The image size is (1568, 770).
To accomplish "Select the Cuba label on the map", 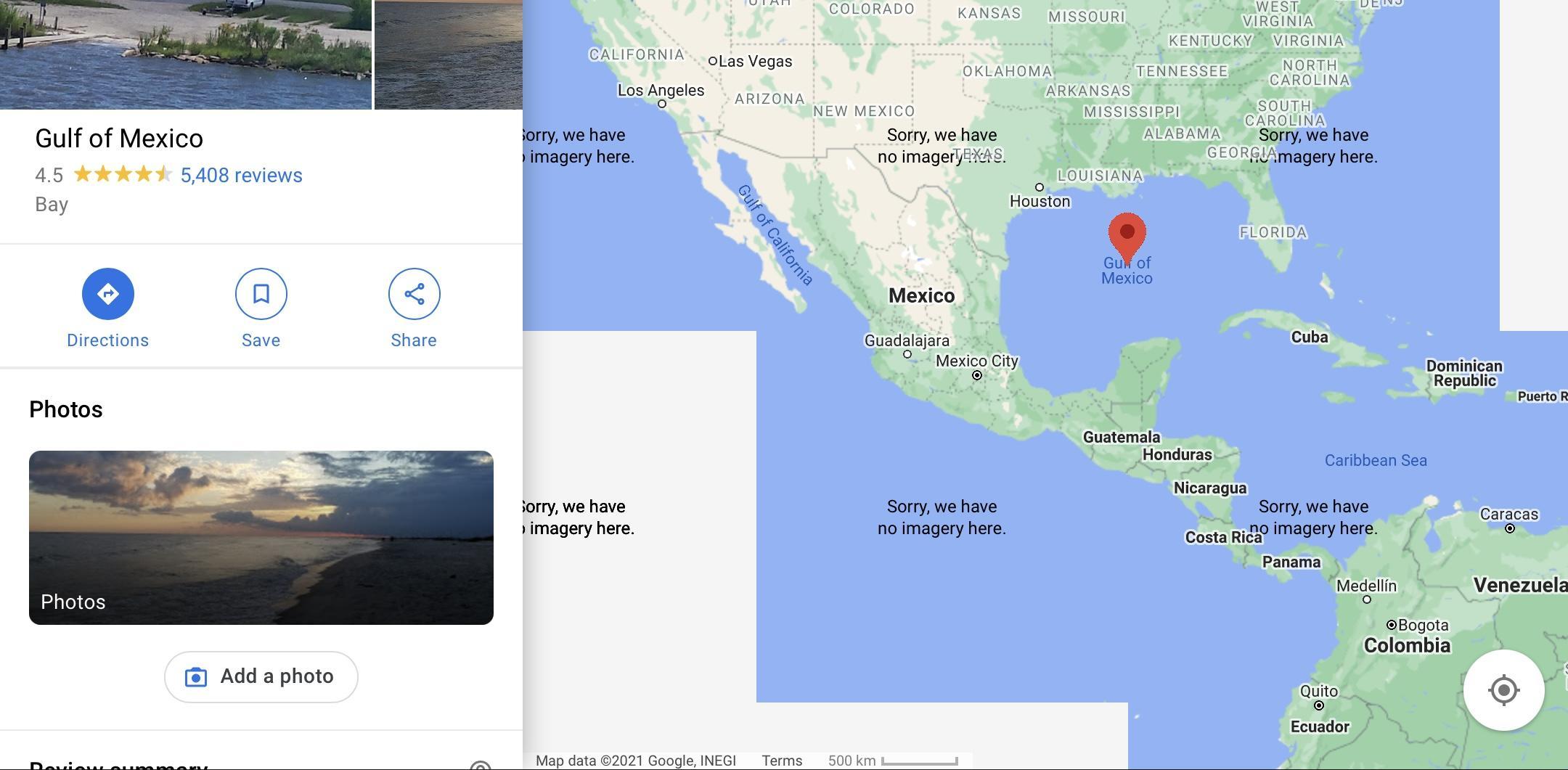I will pyautogui.click(x=1310, y=337).
